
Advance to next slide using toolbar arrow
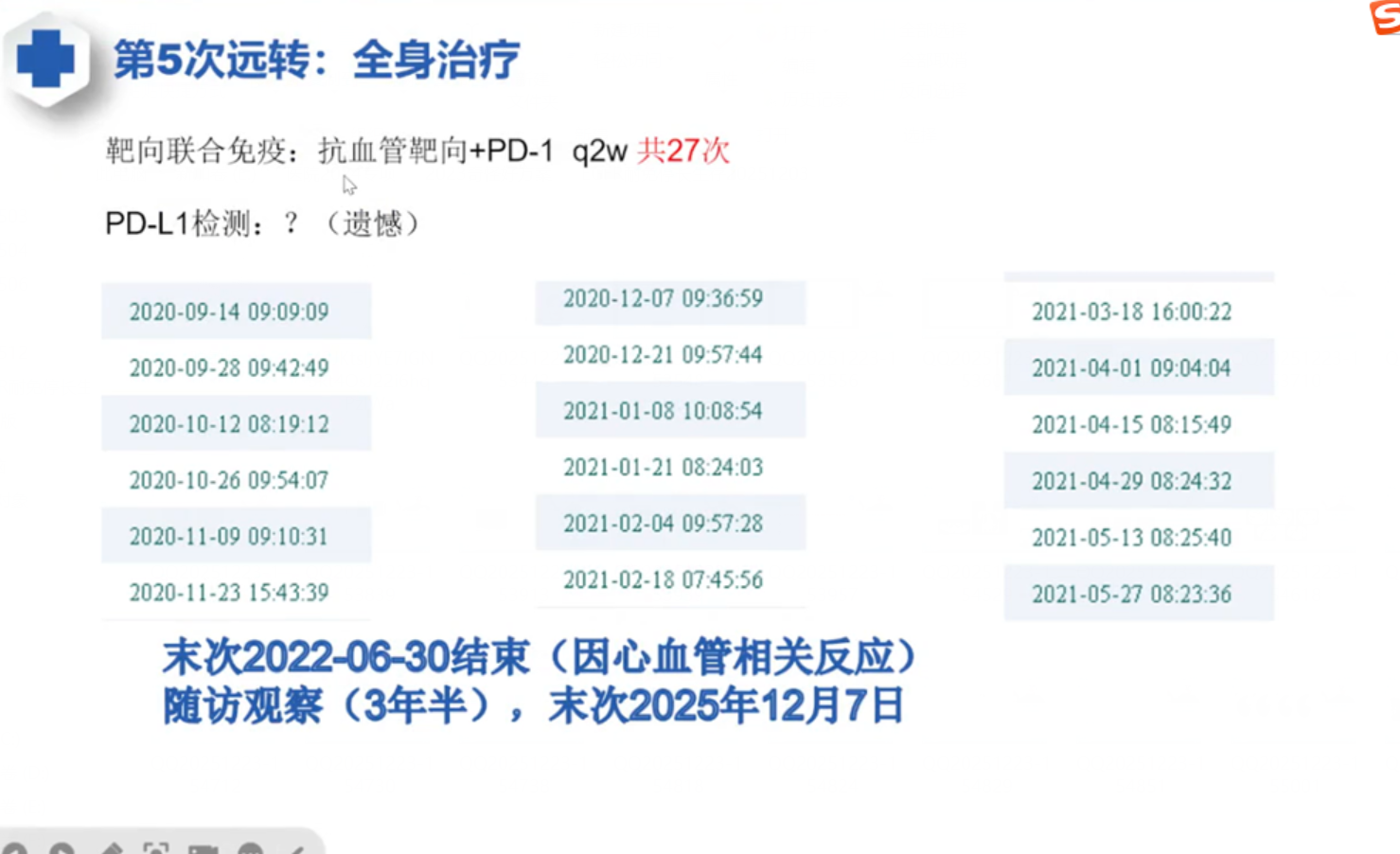pos(62,848)
